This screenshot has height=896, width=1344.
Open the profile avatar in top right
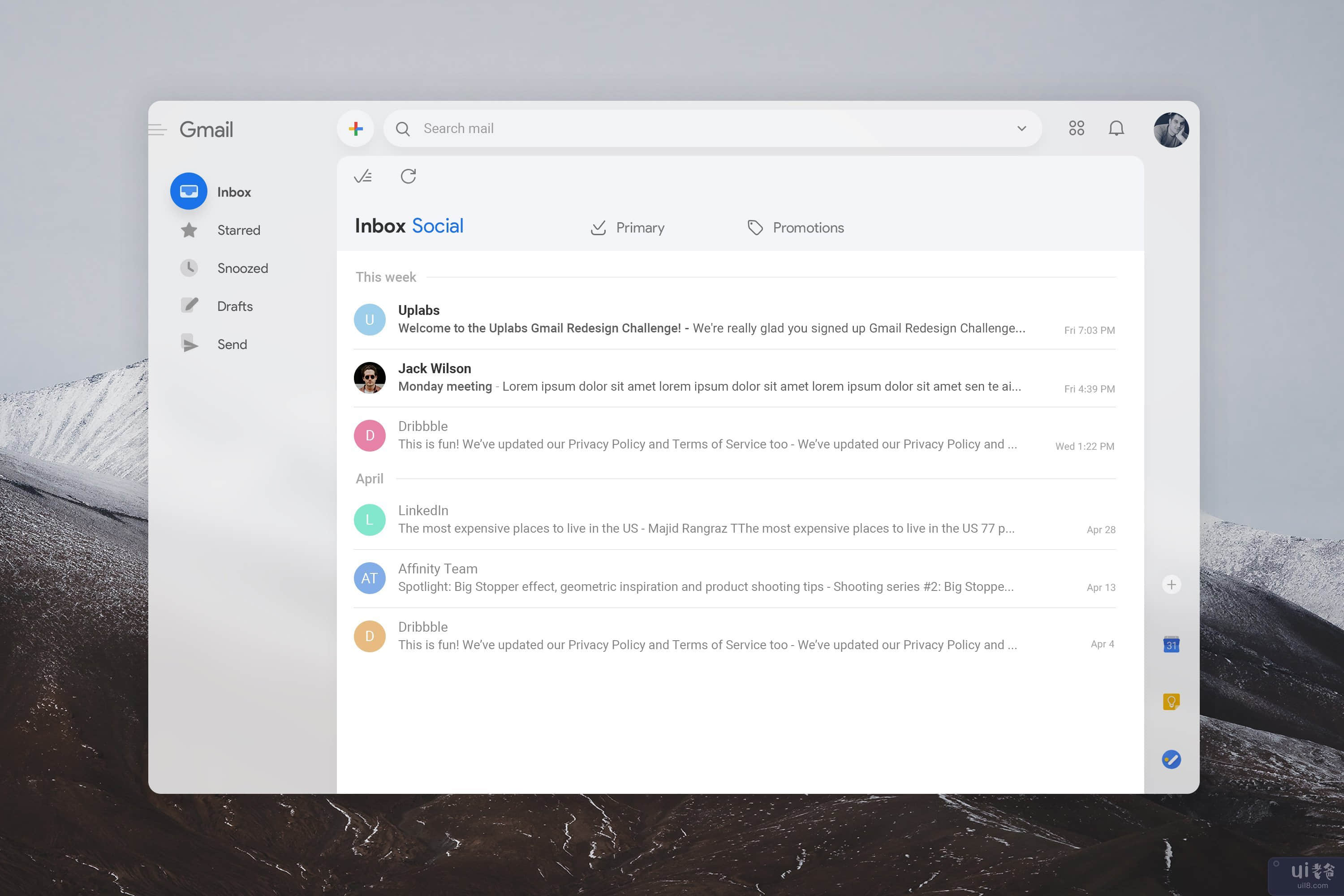[1171, 130]
